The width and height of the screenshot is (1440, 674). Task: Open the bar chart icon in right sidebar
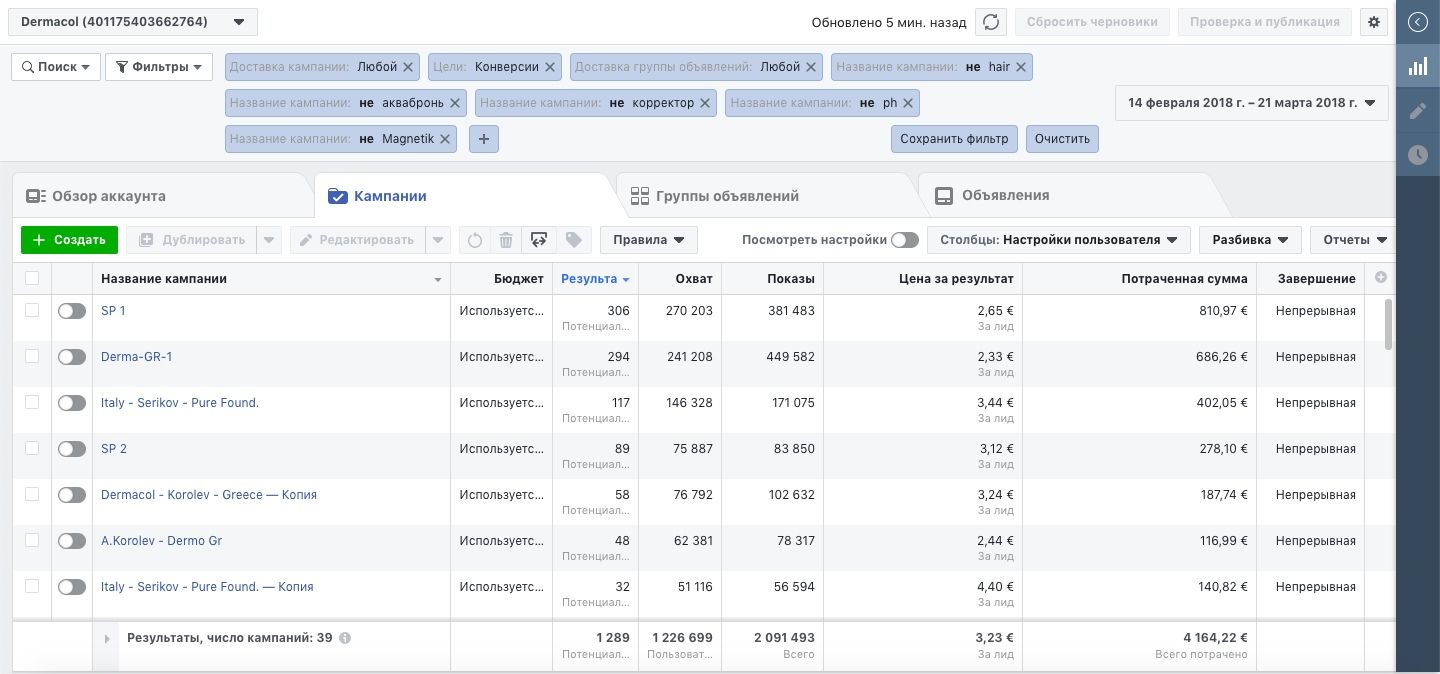(x=1418, y=66)
